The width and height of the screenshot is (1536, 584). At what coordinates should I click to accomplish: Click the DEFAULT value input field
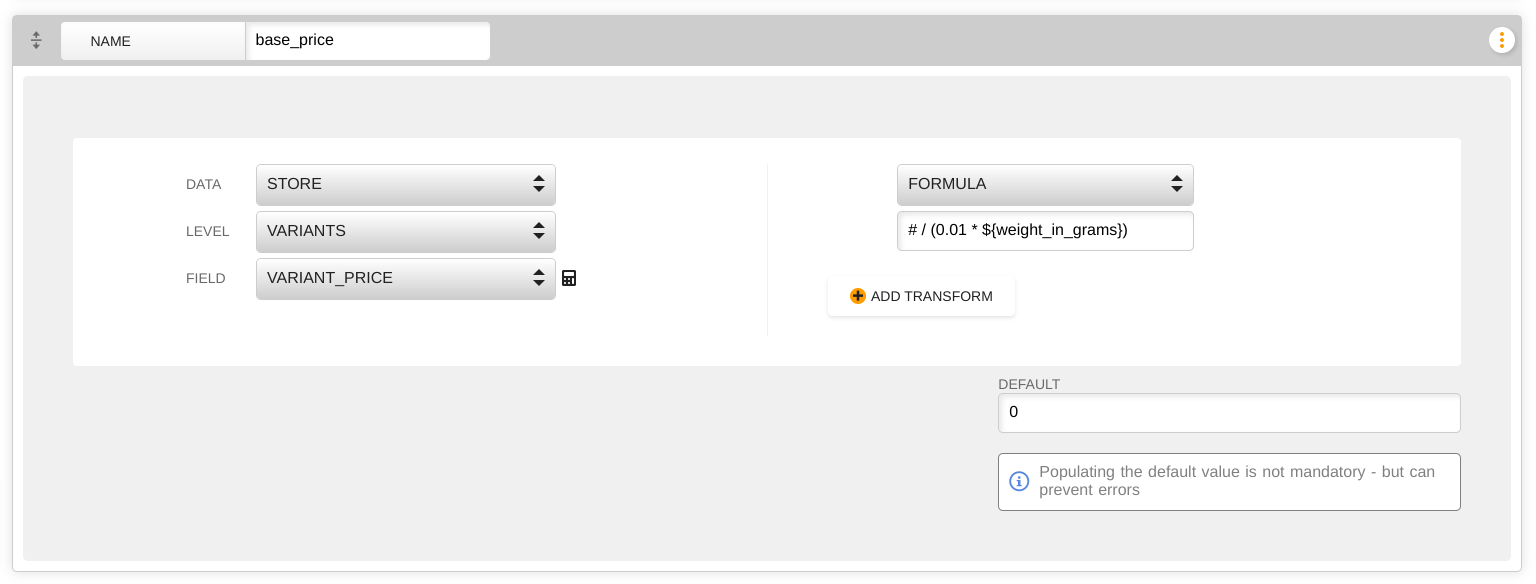click(1229, 412)
